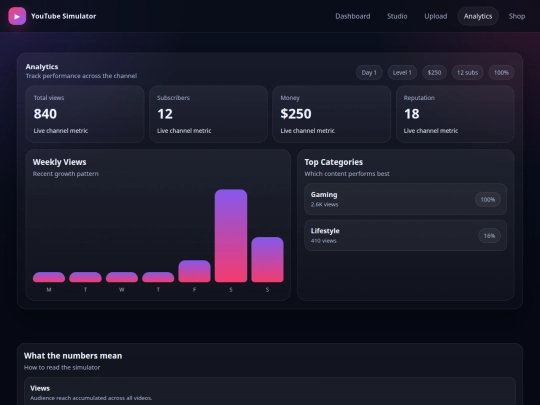Select the Money $250 card
Viewport: 540px width, 405px height.
click(331, 114)
